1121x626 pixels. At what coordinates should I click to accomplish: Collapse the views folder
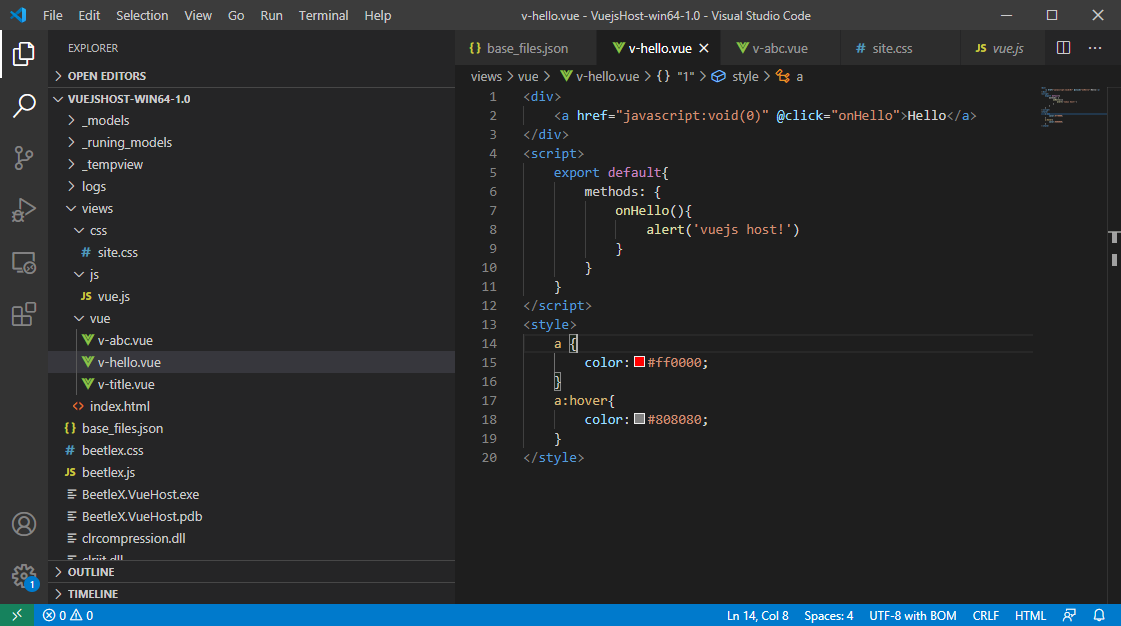click(251, 209)
